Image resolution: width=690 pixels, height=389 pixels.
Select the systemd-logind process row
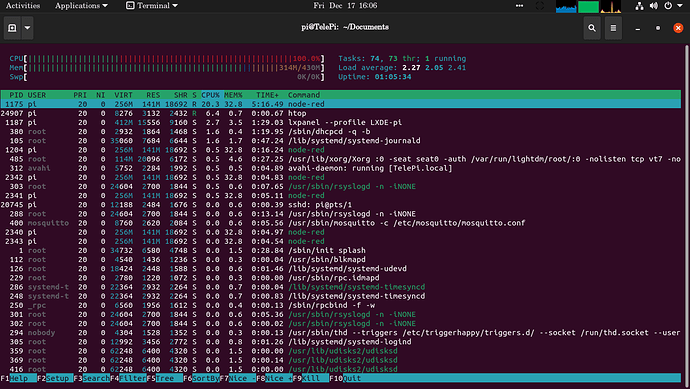(341, 342)
